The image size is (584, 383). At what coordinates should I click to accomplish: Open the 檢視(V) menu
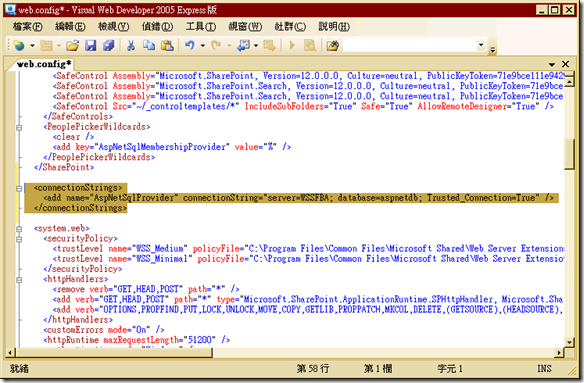tap(114, 26)
